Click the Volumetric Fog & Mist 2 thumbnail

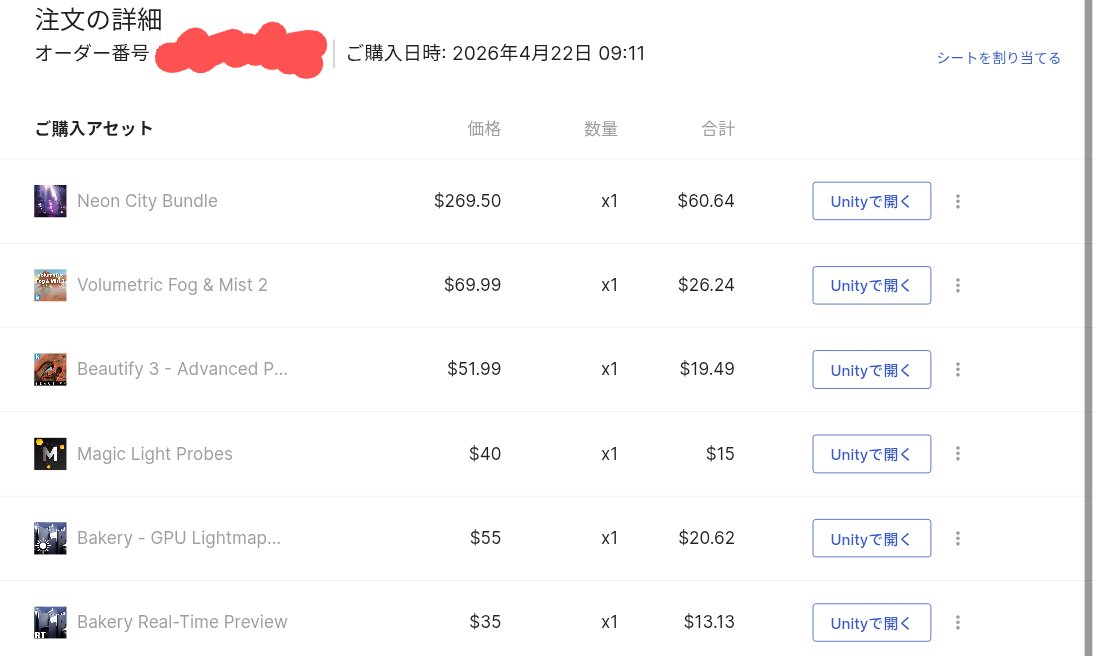[x=50, y=284]
